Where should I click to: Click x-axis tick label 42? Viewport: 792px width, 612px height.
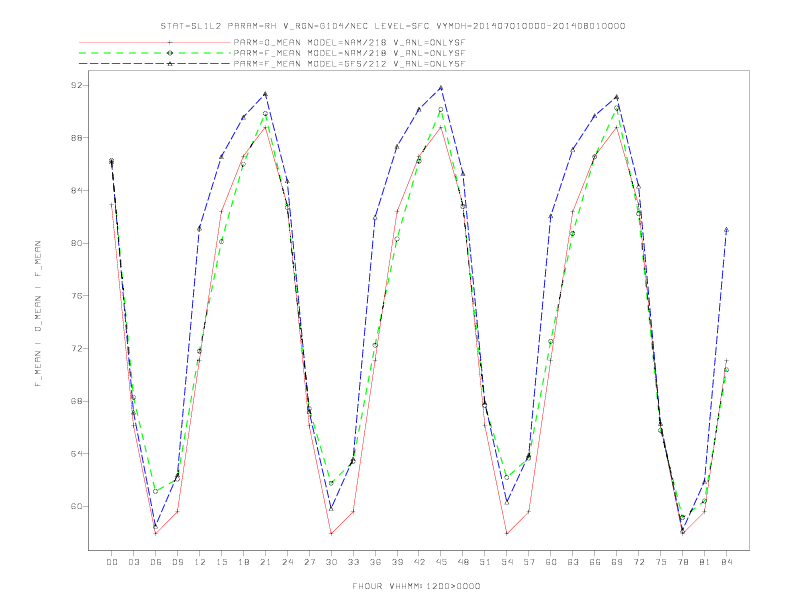pos(419,562)
